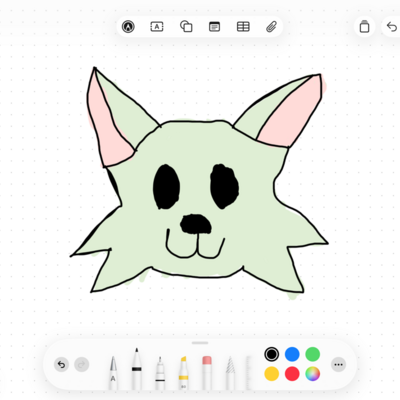
Task: Open the shapes library
Action: click(186, 26)
